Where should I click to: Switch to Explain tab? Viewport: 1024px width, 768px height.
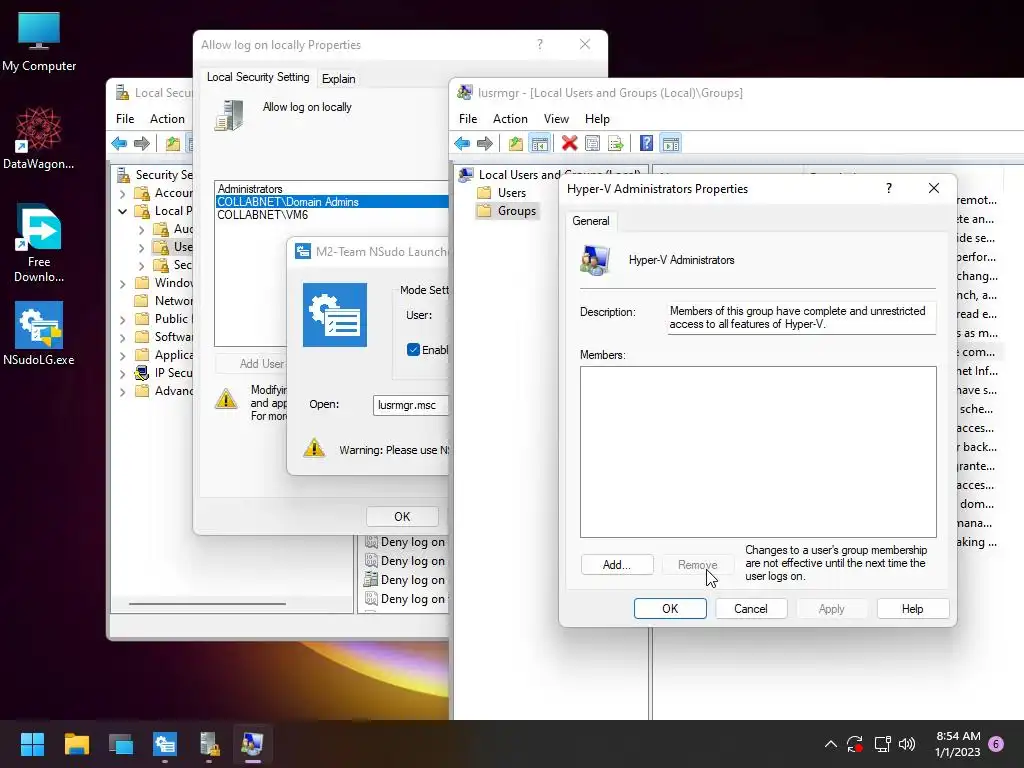338,78
